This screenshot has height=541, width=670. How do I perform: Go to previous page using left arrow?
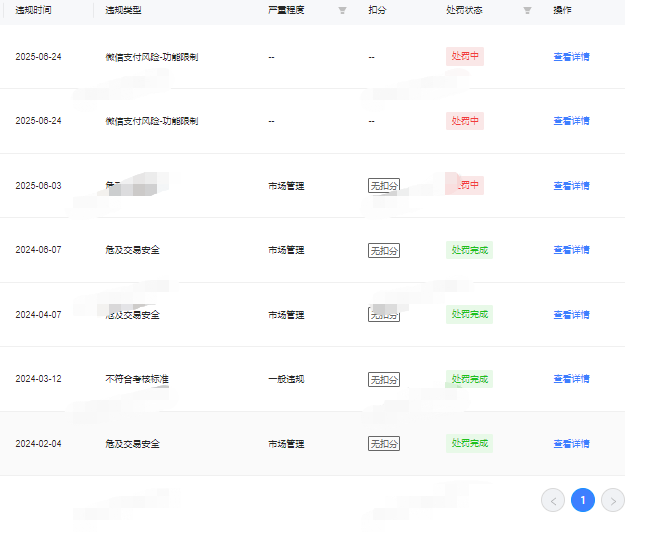coord(553,500)
